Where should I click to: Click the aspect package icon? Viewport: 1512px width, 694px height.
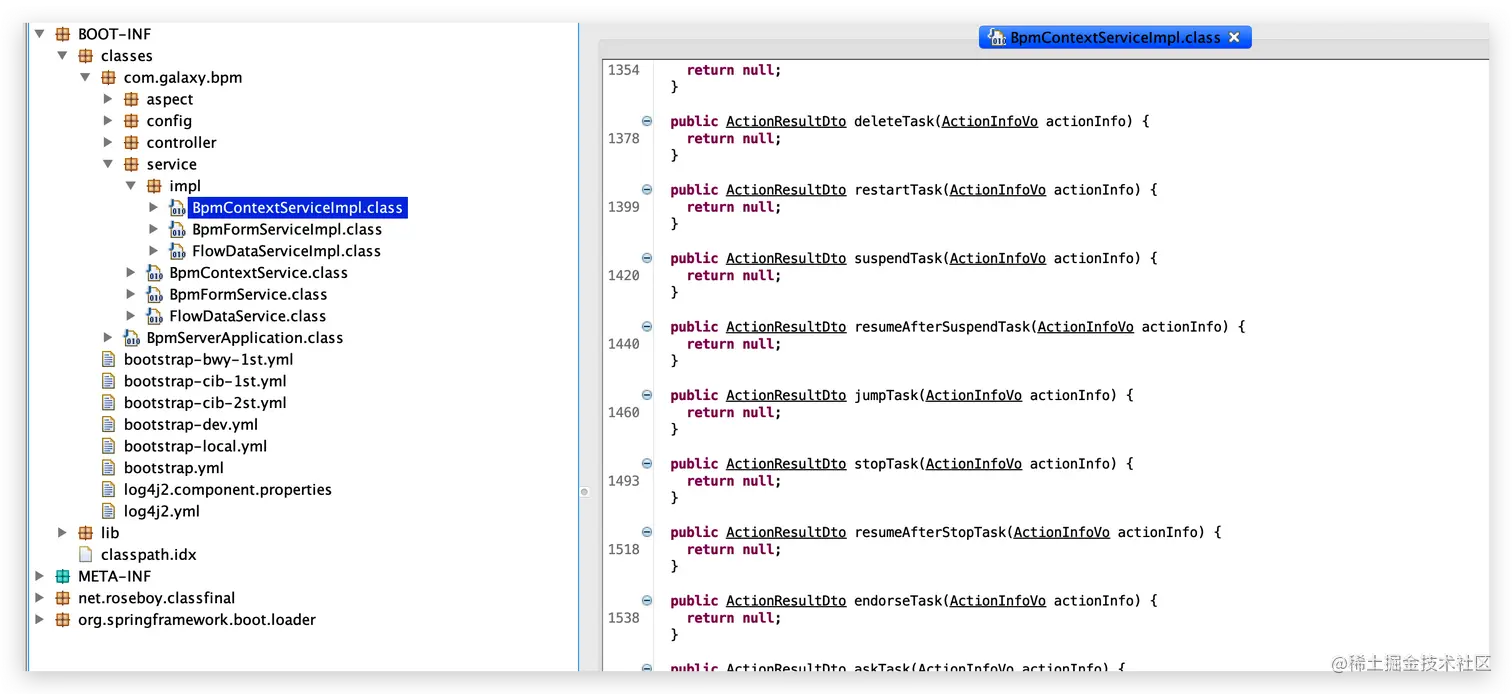(x=131, y=99)
